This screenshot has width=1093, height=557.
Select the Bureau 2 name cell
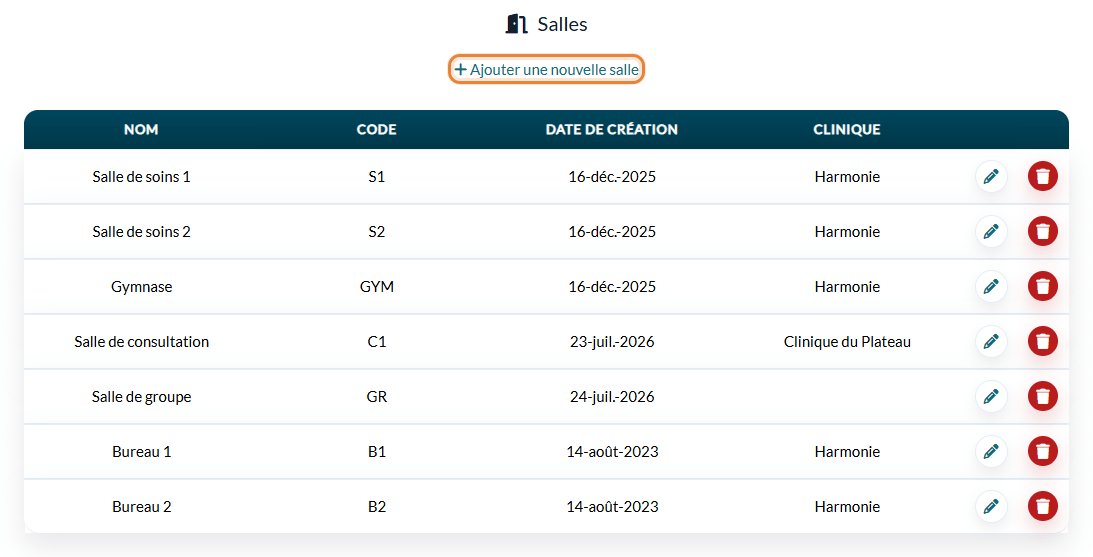(x=142, y=508)
